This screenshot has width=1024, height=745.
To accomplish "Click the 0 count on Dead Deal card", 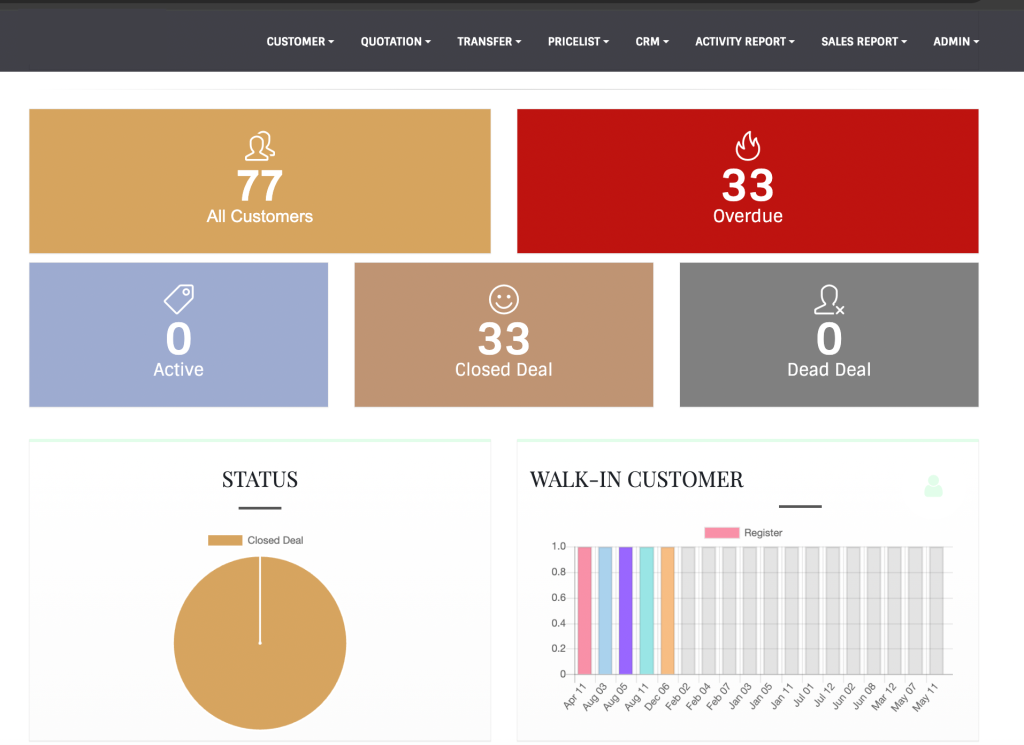I will (x=829, y=339).
